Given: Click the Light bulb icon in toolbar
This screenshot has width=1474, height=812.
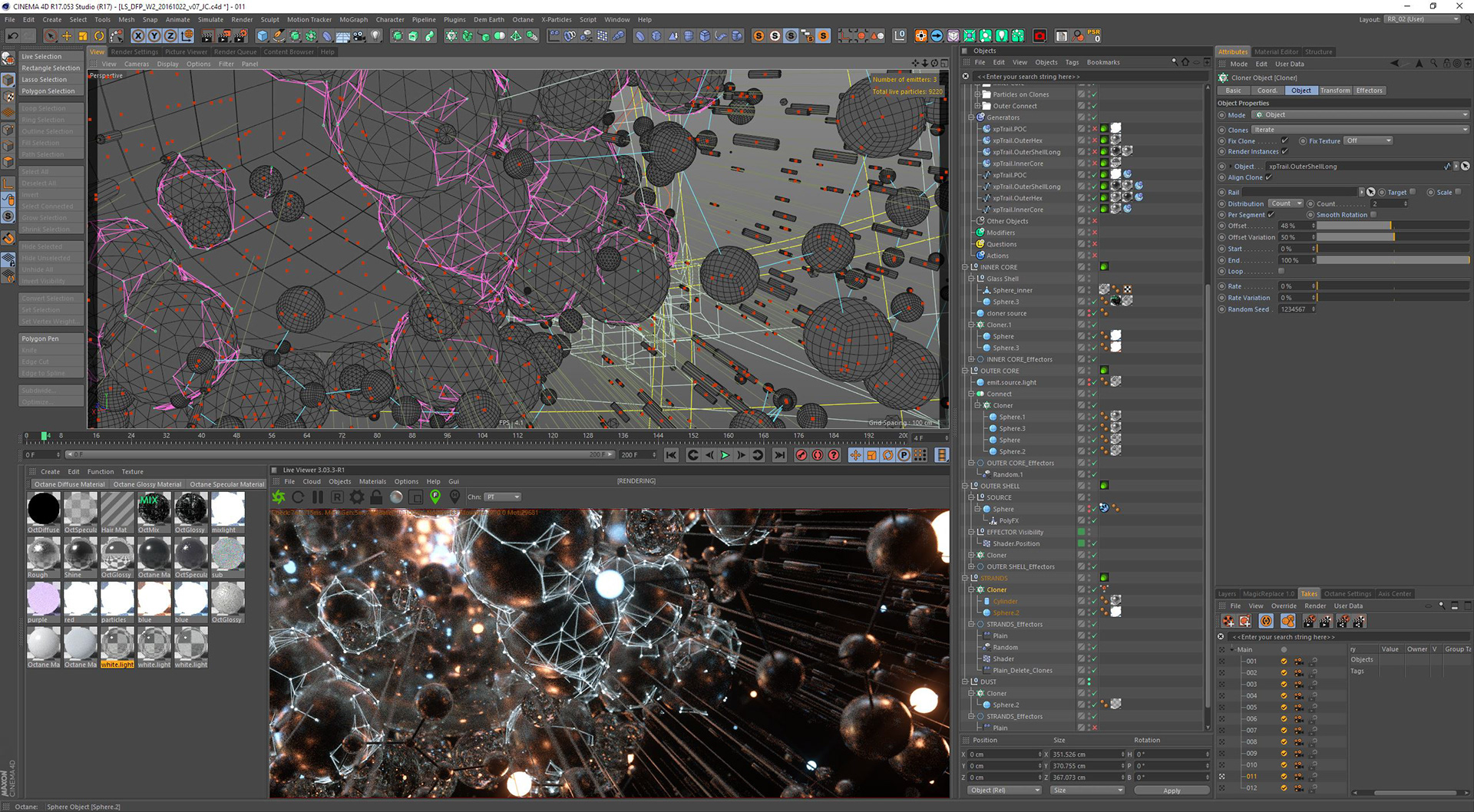Looking at the screenshot, I should [375, 35].
